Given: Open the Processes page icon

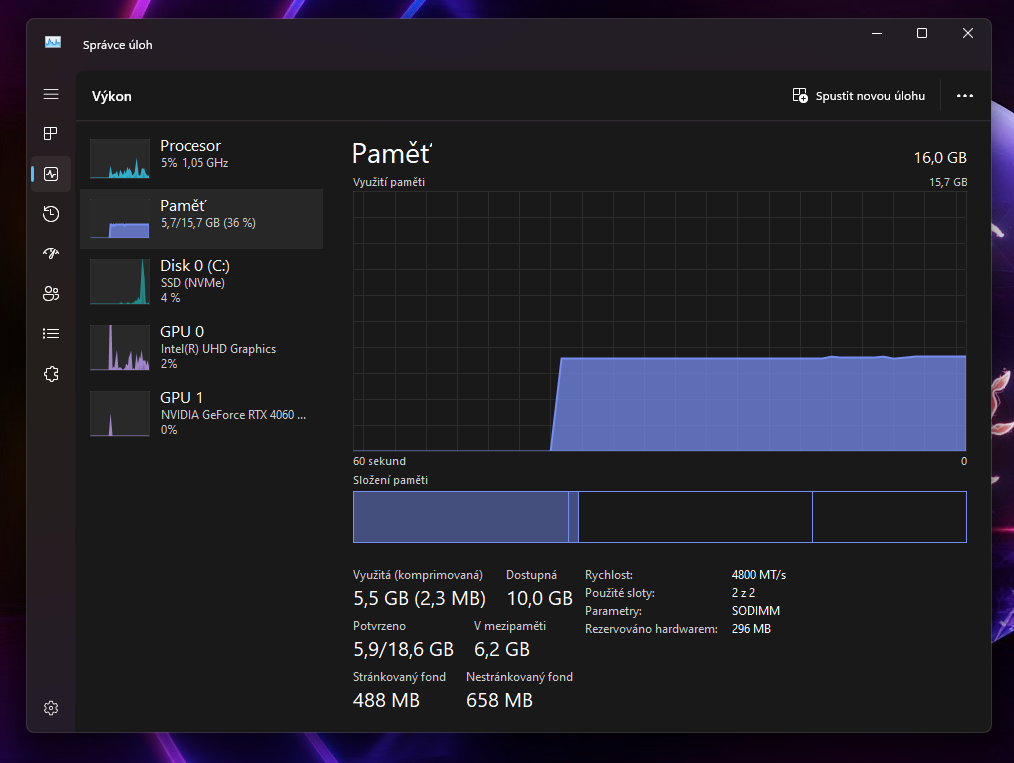Looking at the screenshot, I should [51, 134].
